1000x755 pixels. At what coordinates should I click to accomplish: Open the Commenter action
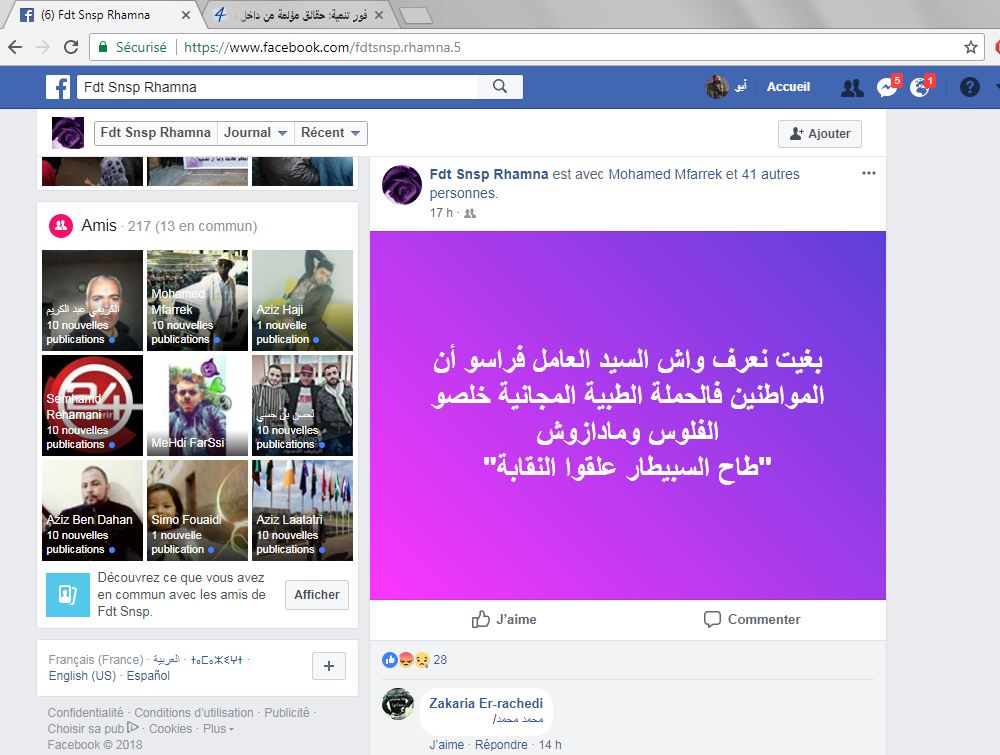(x=751, y=619)
